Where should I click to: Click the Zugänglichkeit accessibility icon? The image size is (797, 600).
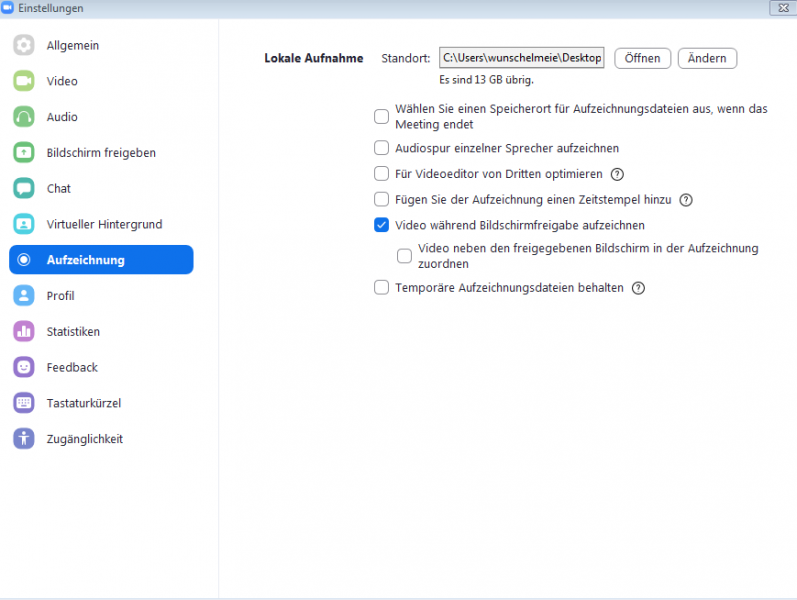click(23, 439)
